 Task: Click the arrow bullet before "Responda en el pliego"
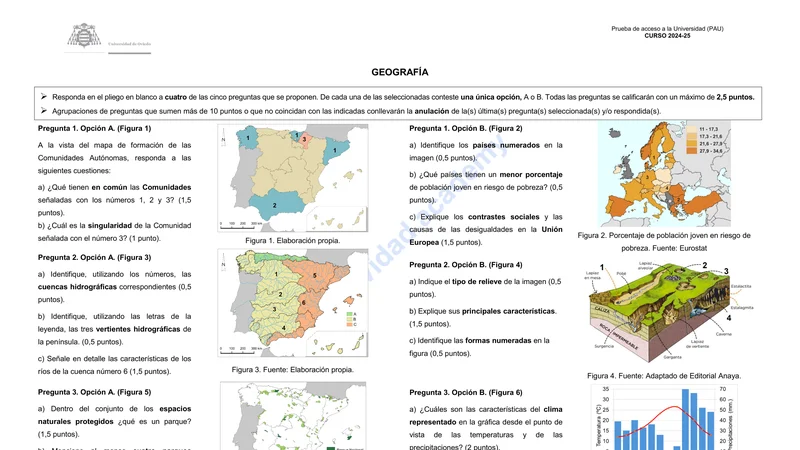tap(44, 97)
